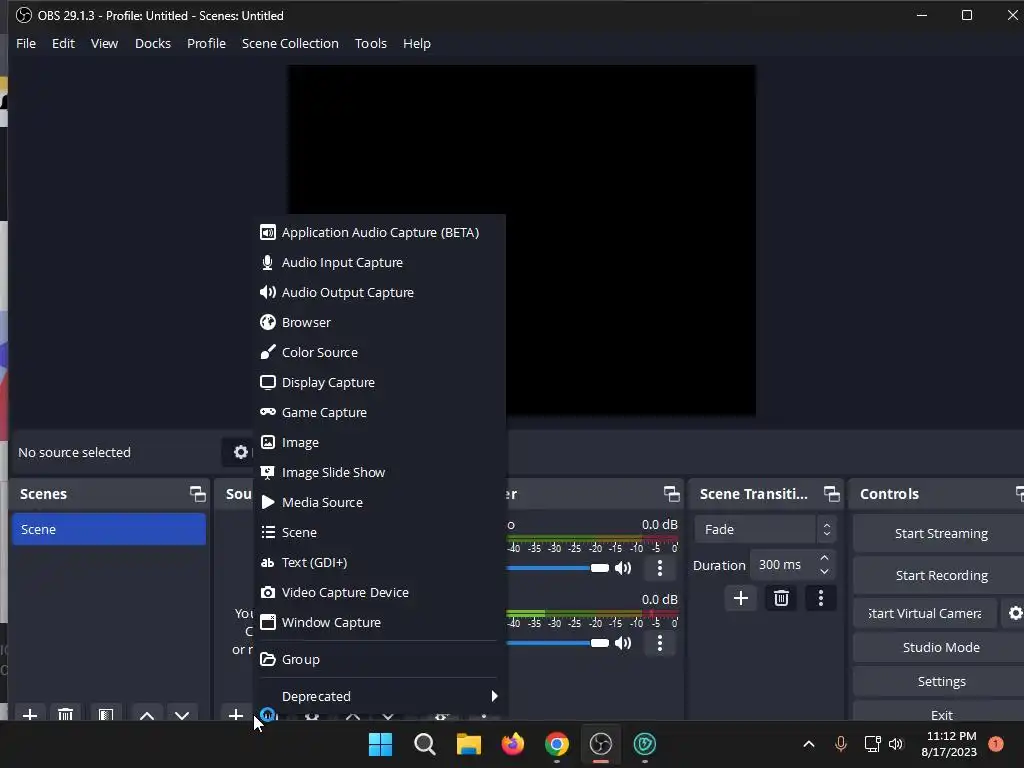Choose Video Capture Device source

click(379, 593)
